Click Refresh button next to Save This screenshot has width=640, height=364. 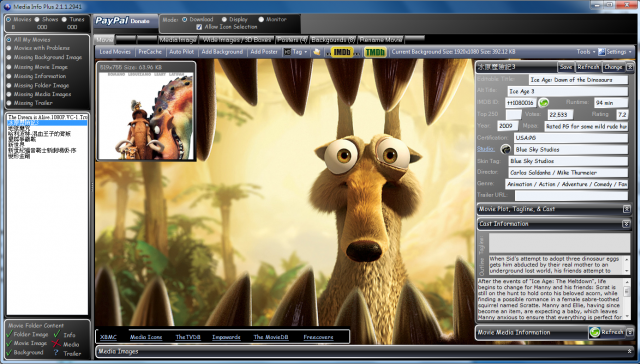[588, 67]
